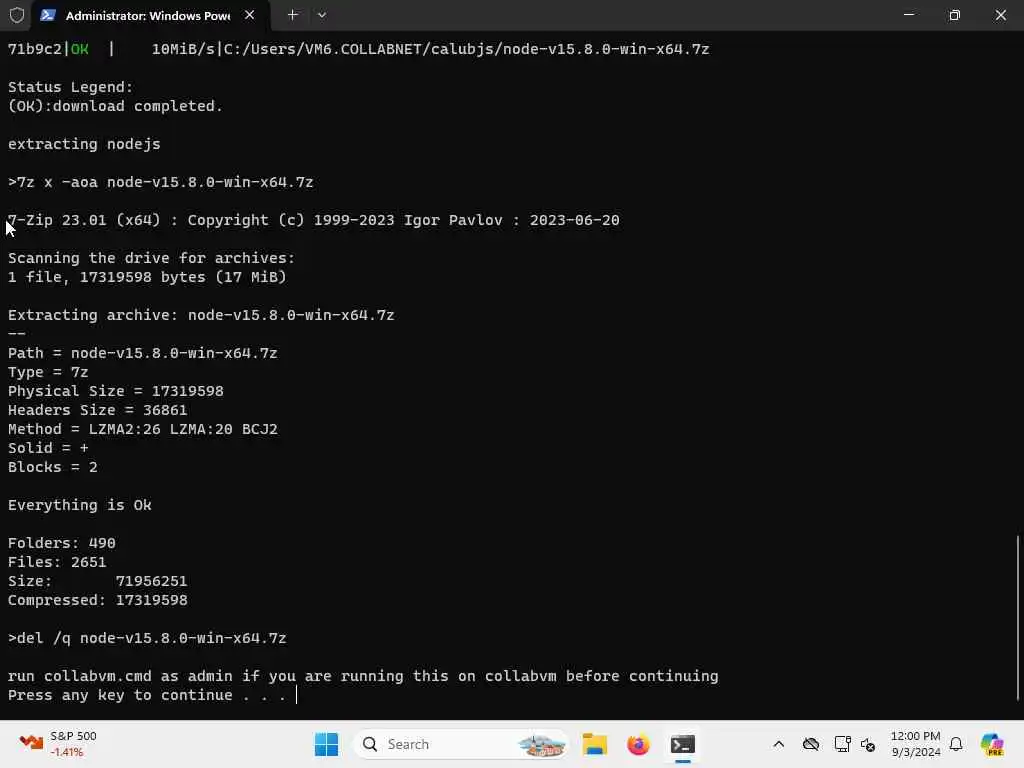The height and width of the screenshot is (768, 1024).
Task: Launch Firefox from taskbar
Action: coord(638,744)
